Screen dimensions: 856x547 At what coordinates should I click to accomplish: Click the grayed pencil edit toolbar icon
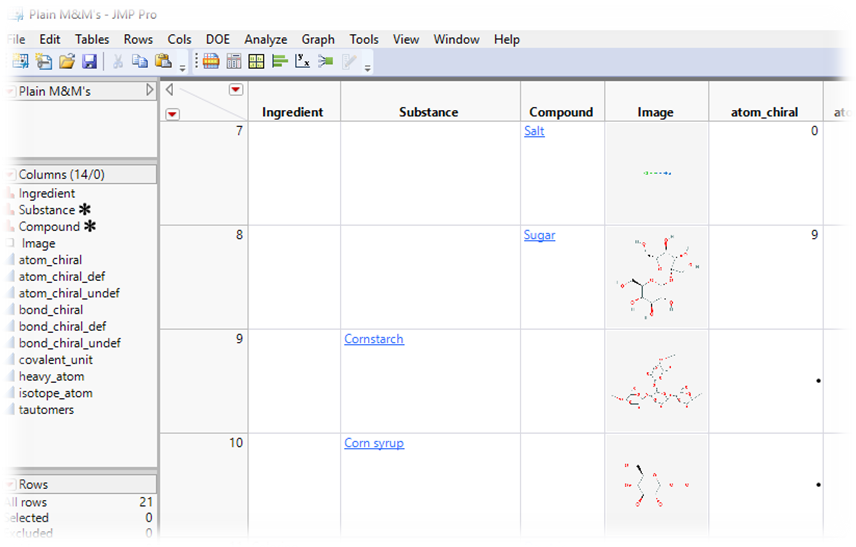coord(349,61)
